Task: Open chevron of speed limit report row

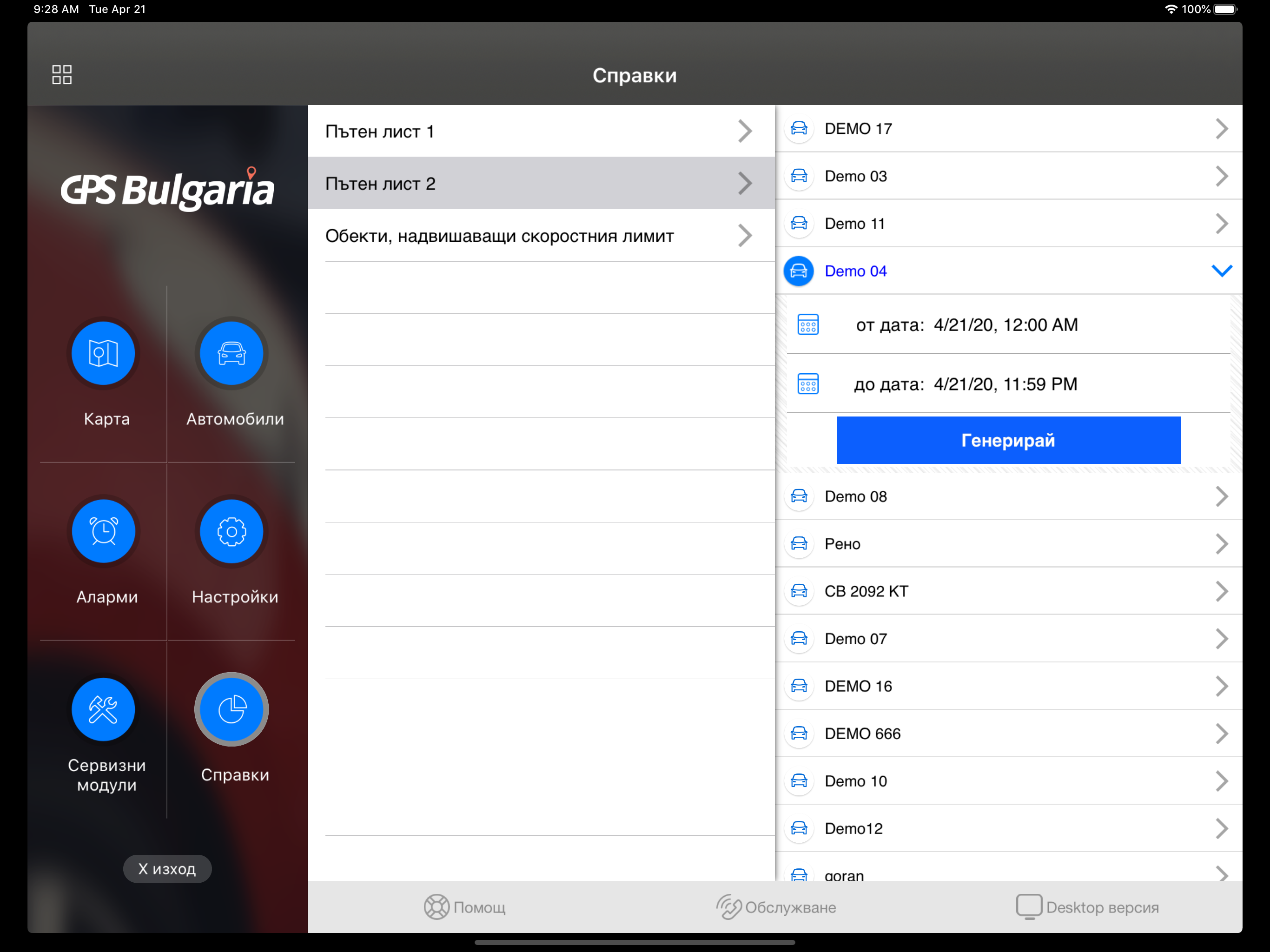Action: point(745,235)
